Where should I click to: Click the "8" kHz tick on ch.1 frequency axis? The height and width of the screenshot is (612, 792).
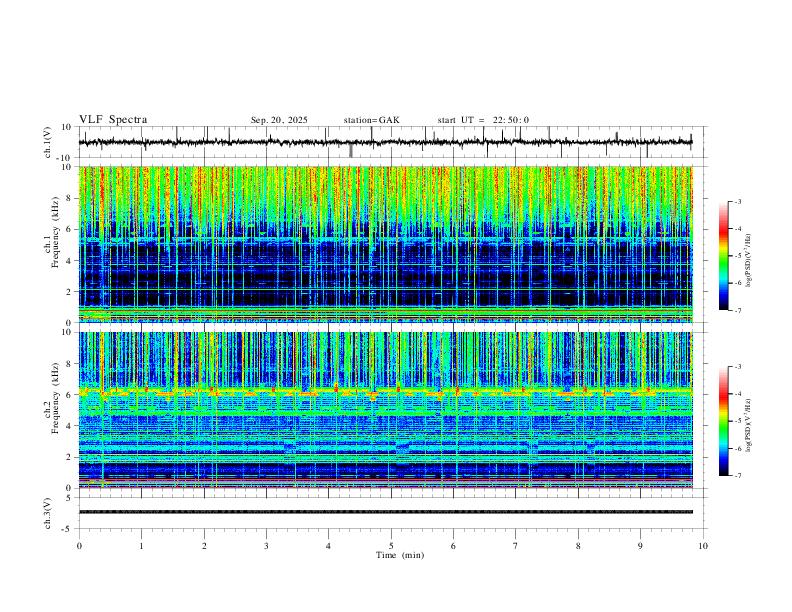click(x=70, y=198)
